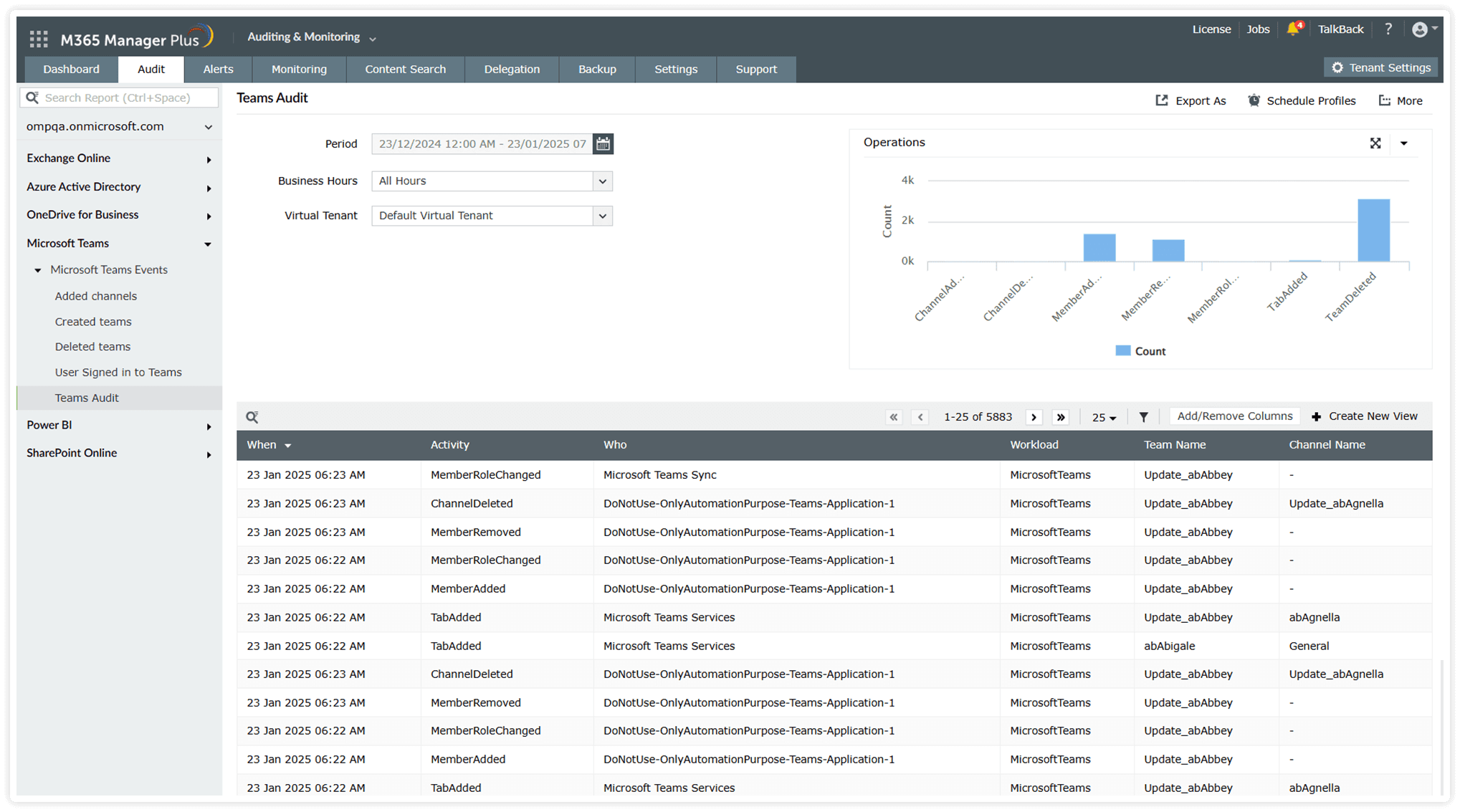Select the Deleted teams report in sidebar
Image resolution: width=1460 pixels, height=812 pixels.
point(92,346)
